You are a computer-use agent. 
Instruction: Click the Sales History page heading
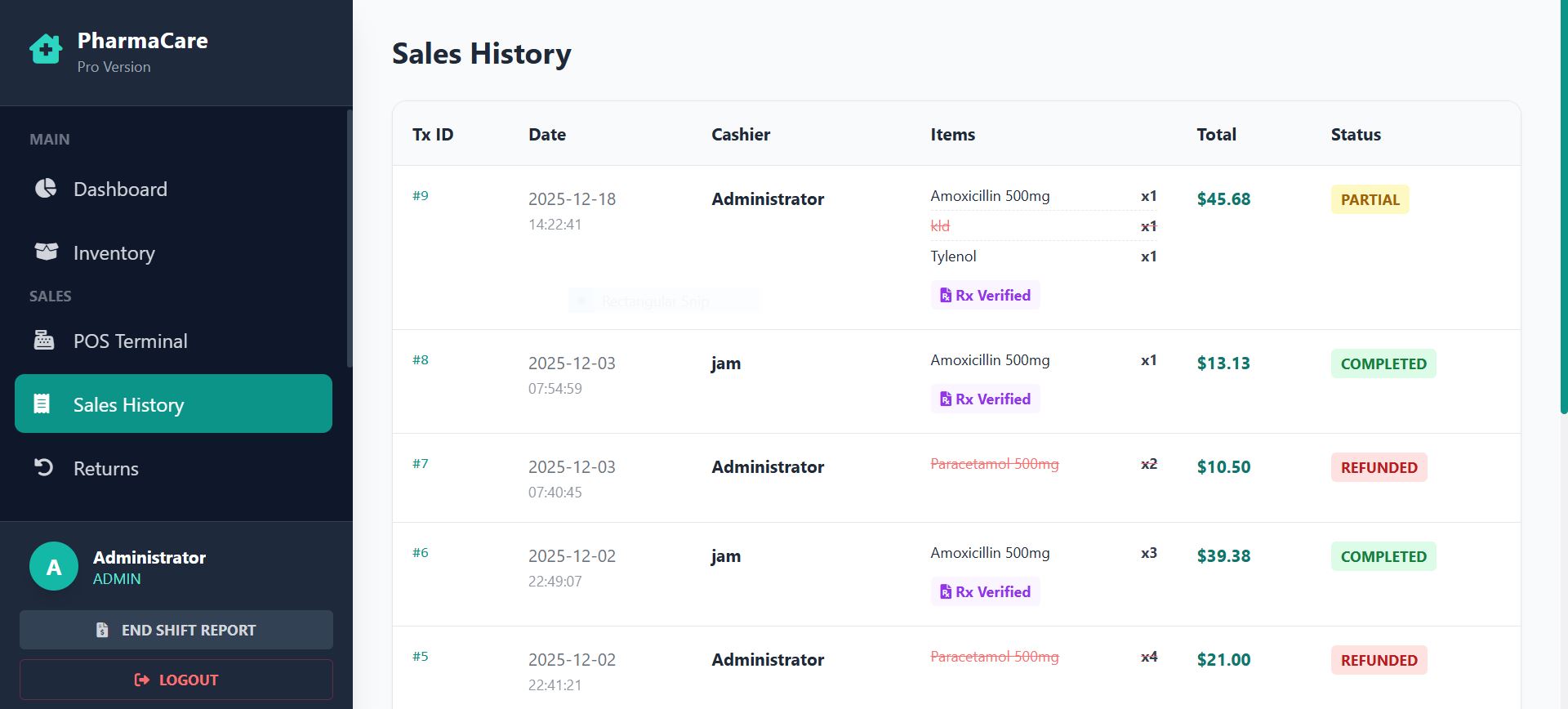482,54
